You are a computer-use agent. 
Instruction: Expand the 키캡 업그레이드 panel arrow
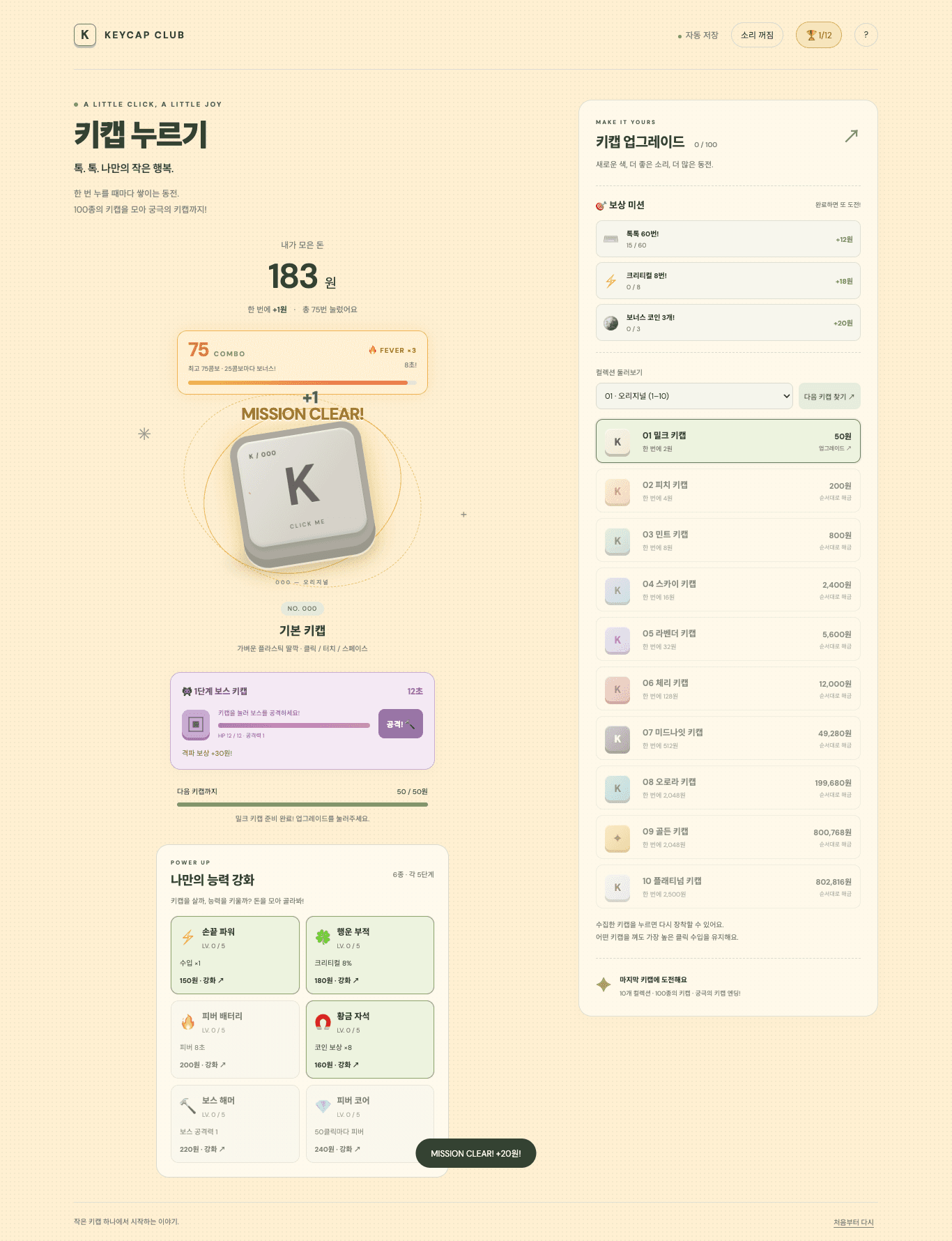point(851,136)
